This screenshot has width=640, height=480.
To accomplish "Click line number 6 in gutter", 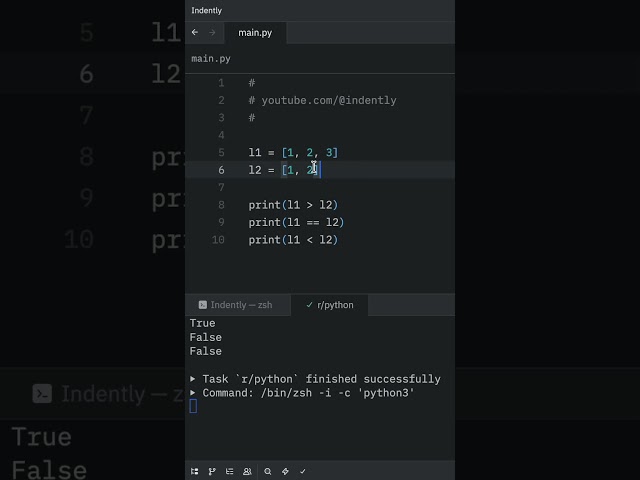I will click(x=221, y=170).
